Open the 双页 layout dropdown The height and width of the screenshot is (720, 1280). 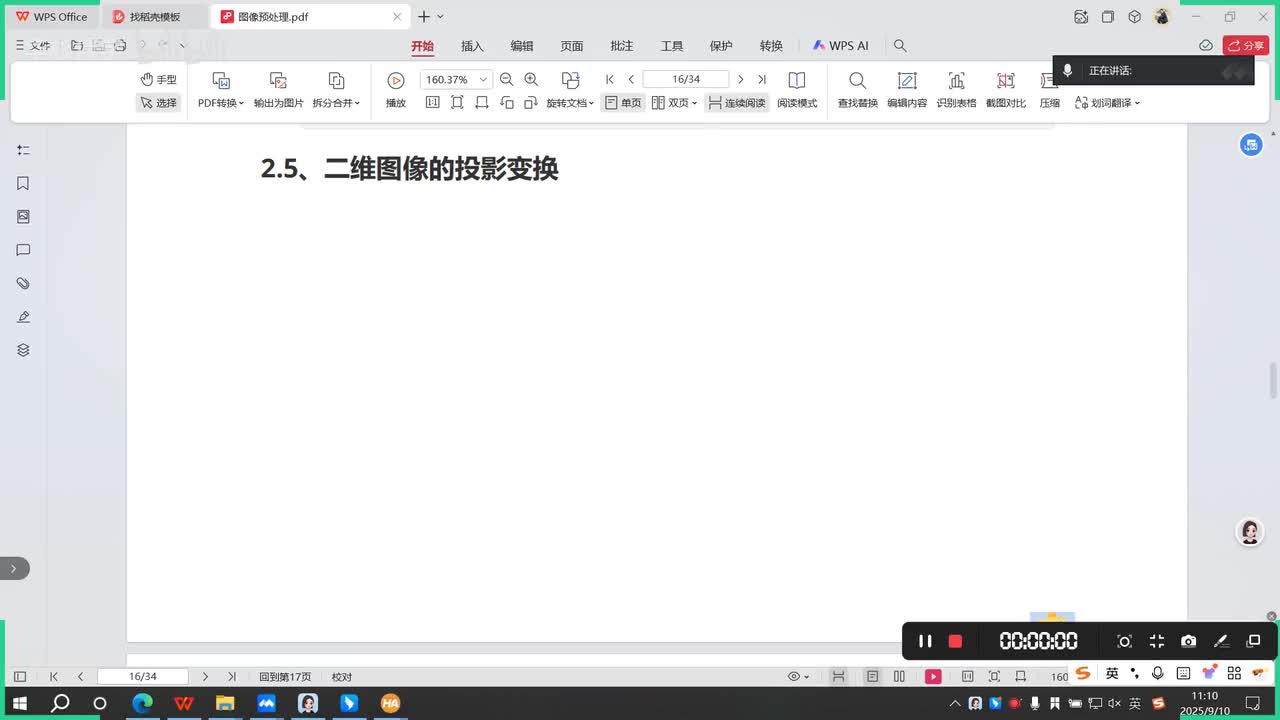tap(674, 103)
